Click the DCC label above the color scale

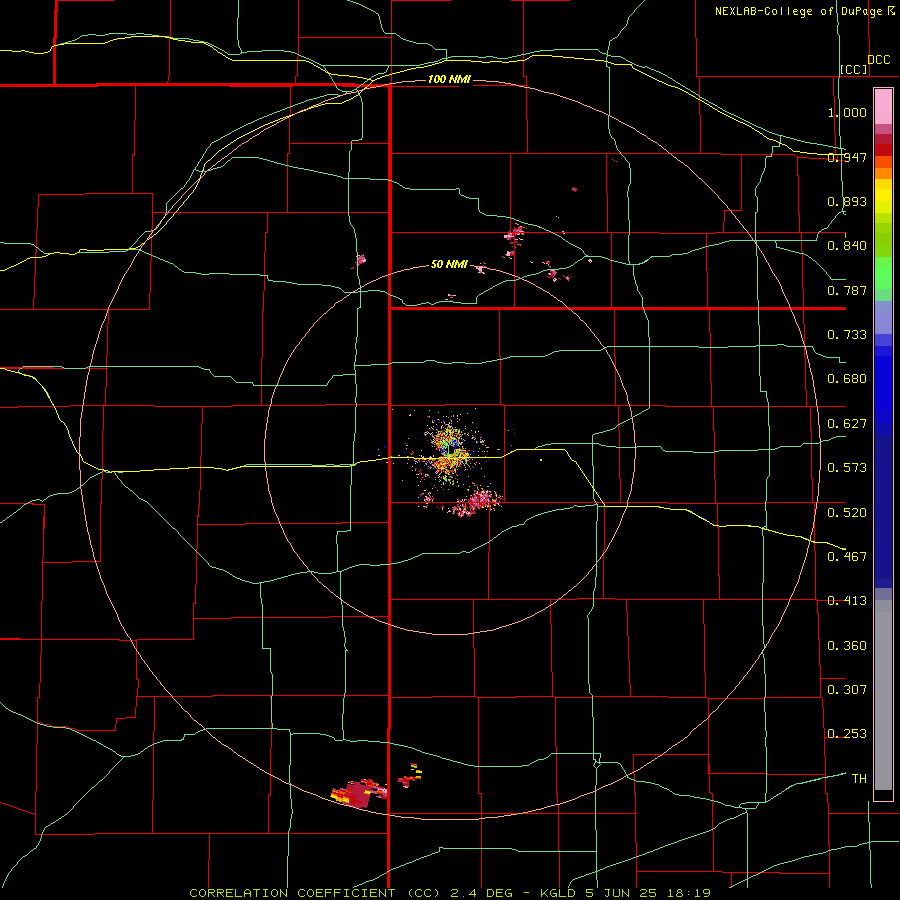click(879, 60)
